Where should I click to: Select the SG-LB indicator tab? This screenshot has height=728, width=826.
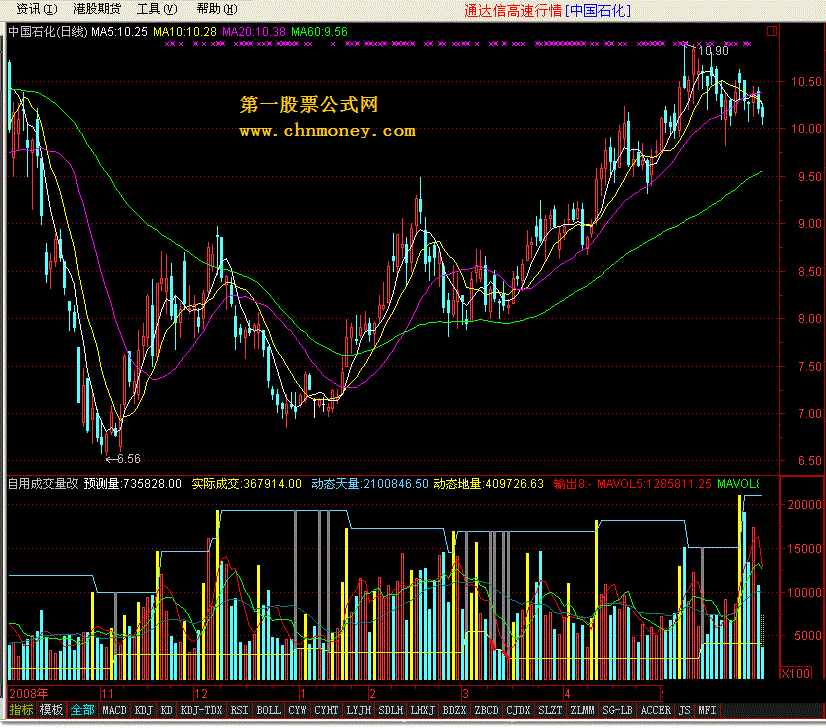point(617,710)
